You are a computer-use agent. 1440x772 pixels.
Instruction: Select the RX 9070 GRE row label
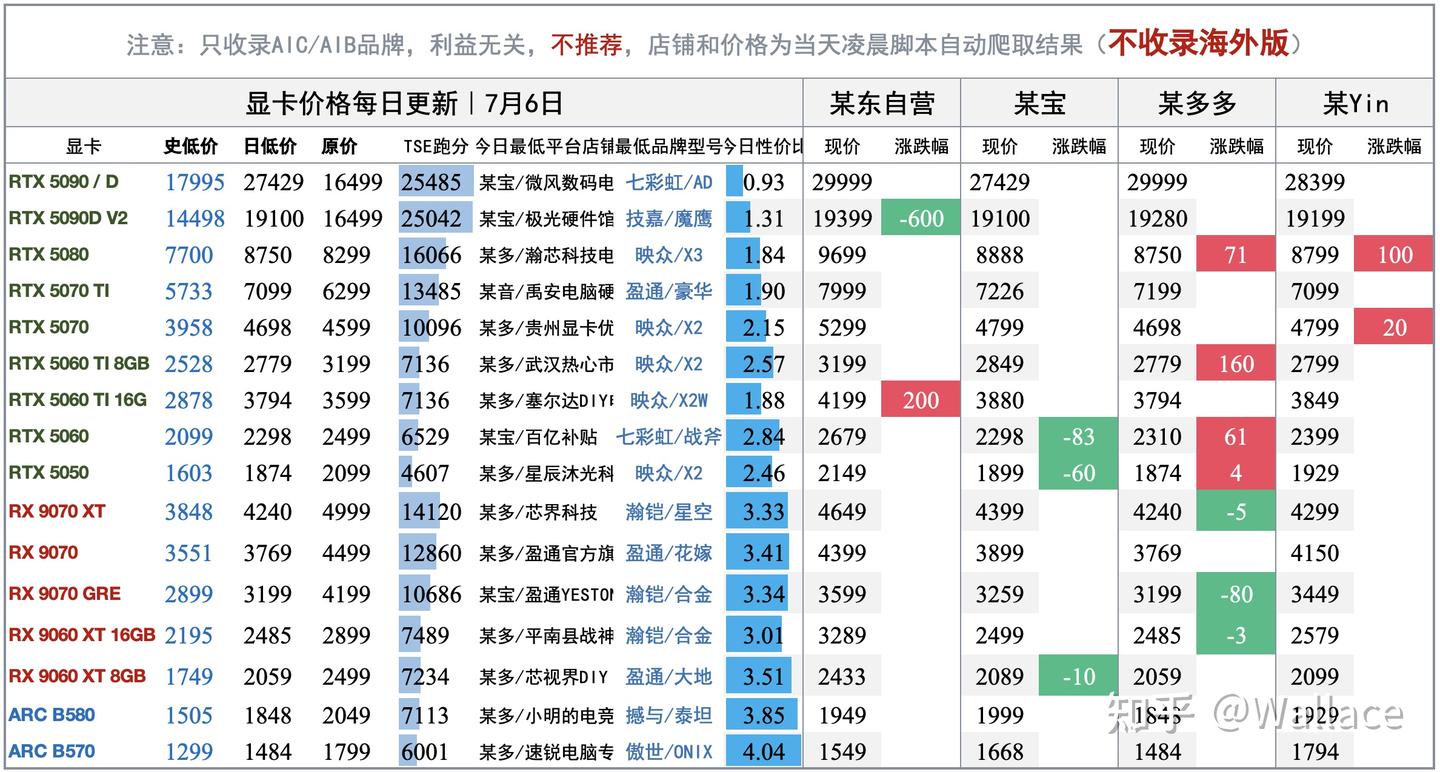click(x=64, y=593)
